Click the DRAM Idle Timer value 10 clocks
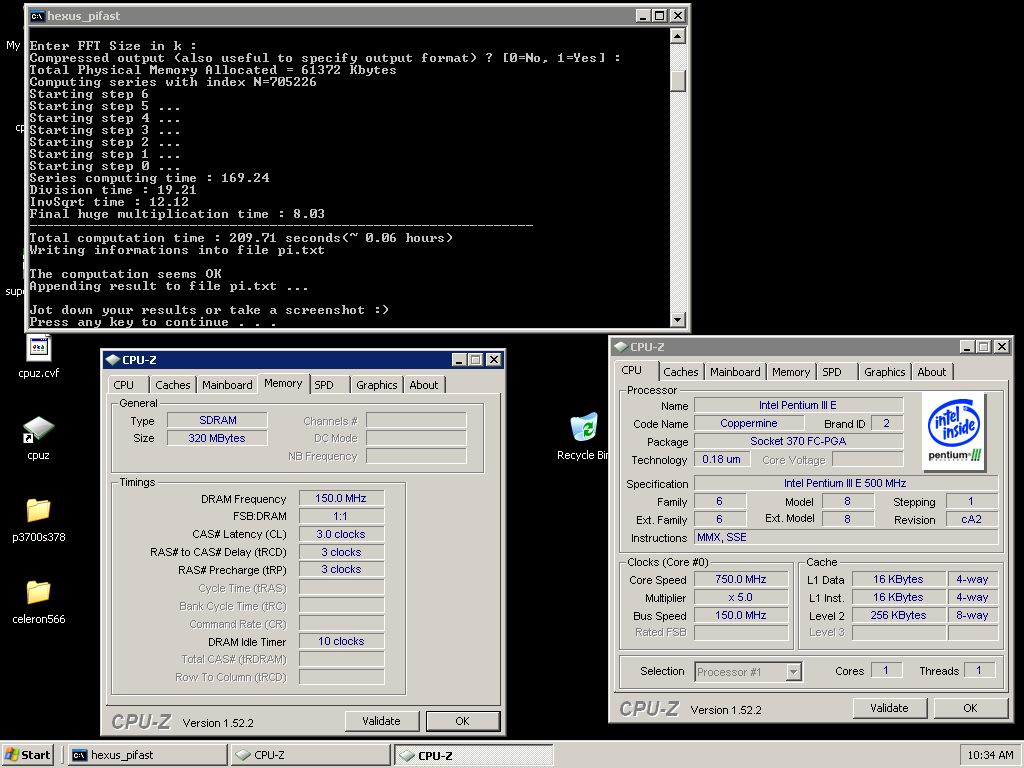The height and width of the screenshot is (768, 1024). (x=341, y=641)
